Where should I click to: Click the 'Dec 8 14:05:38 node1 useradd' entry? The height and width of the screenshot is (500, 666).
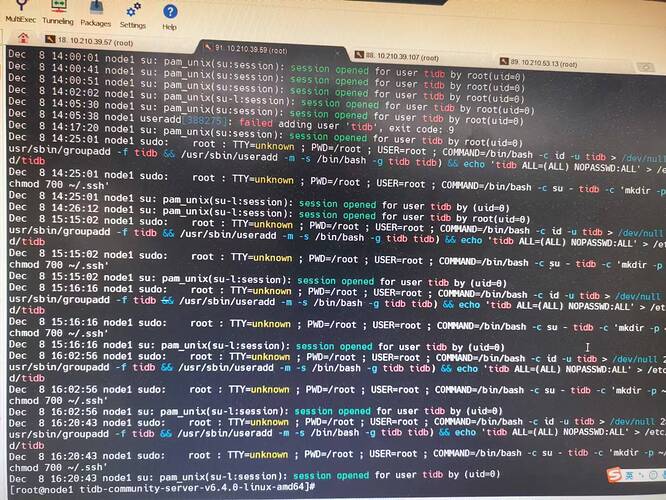click(x=230, y=121)
